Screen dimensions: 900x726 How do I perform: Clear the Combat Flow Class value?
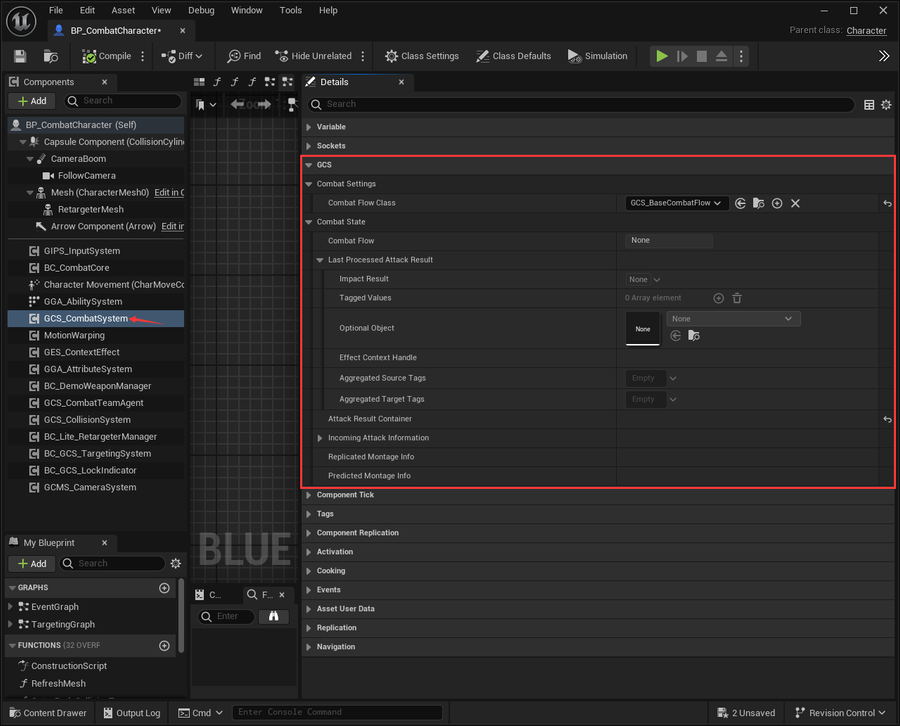click(795, 203)
